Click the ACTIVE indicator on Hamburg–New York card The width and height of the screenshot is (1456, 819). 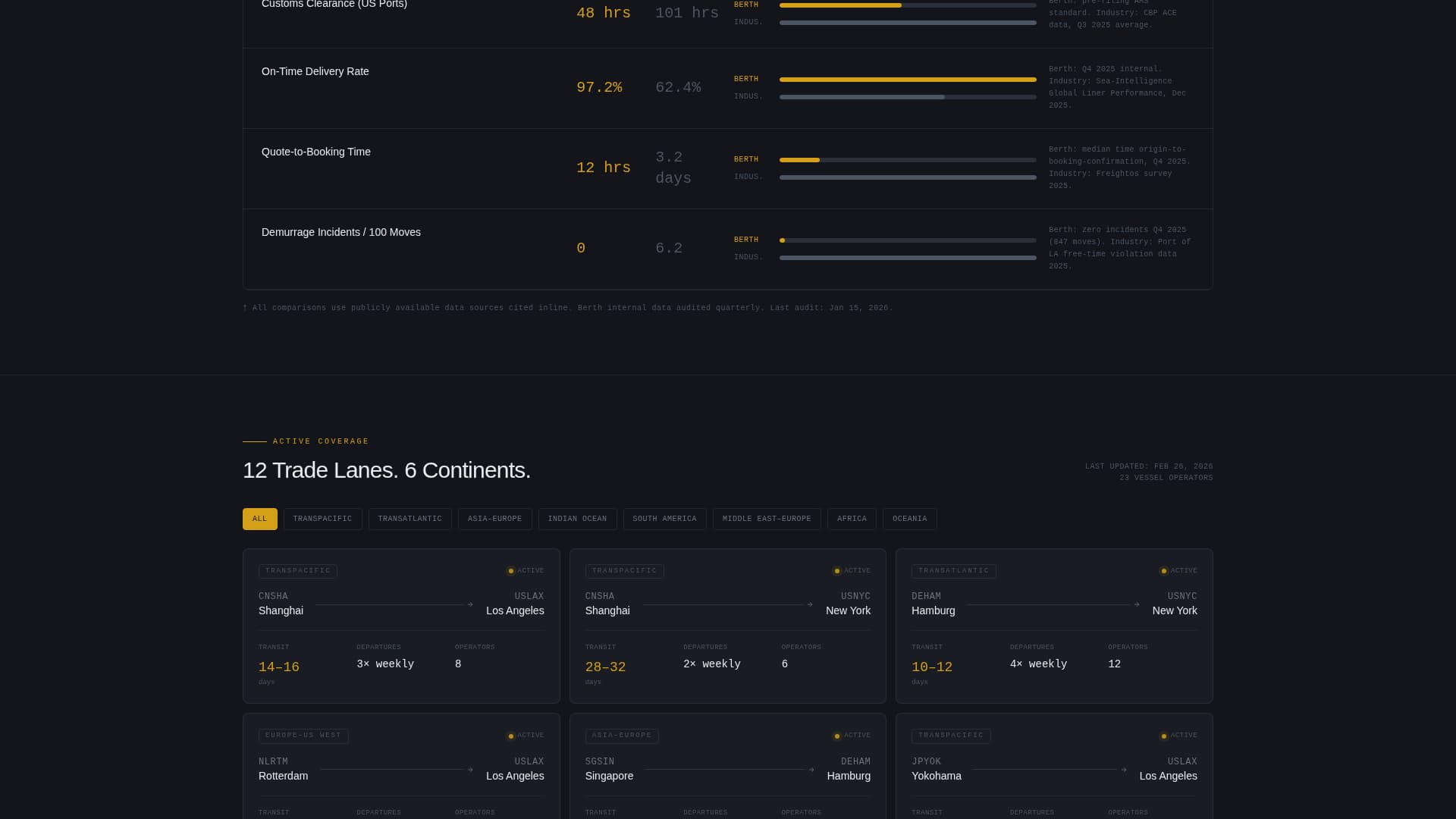tap(1163, 570)
